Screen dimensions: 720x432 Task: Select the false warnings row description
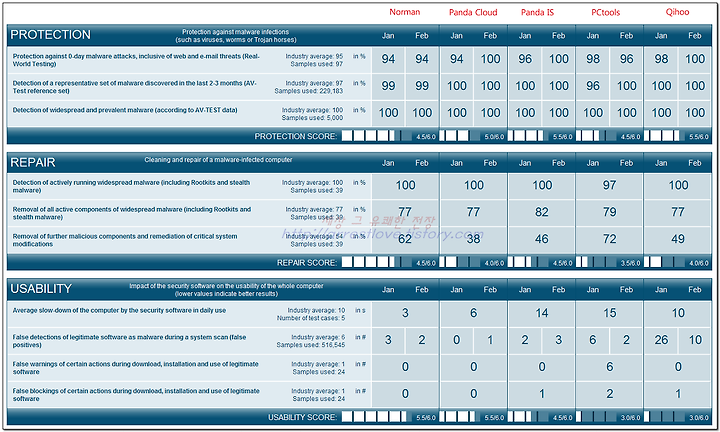pyautogui.click(x=135, y=368)
